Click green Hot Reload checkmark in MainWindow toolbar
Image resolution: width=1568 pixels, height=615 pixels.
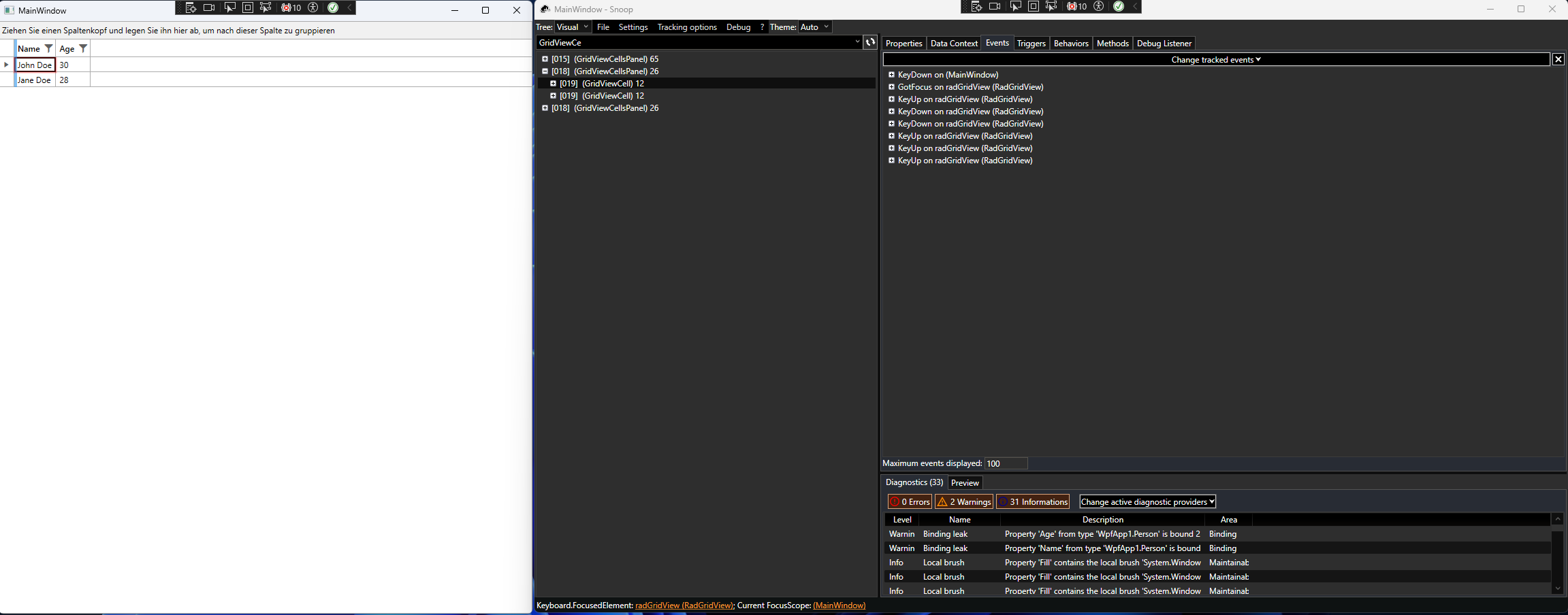click(x=333, y=7)
